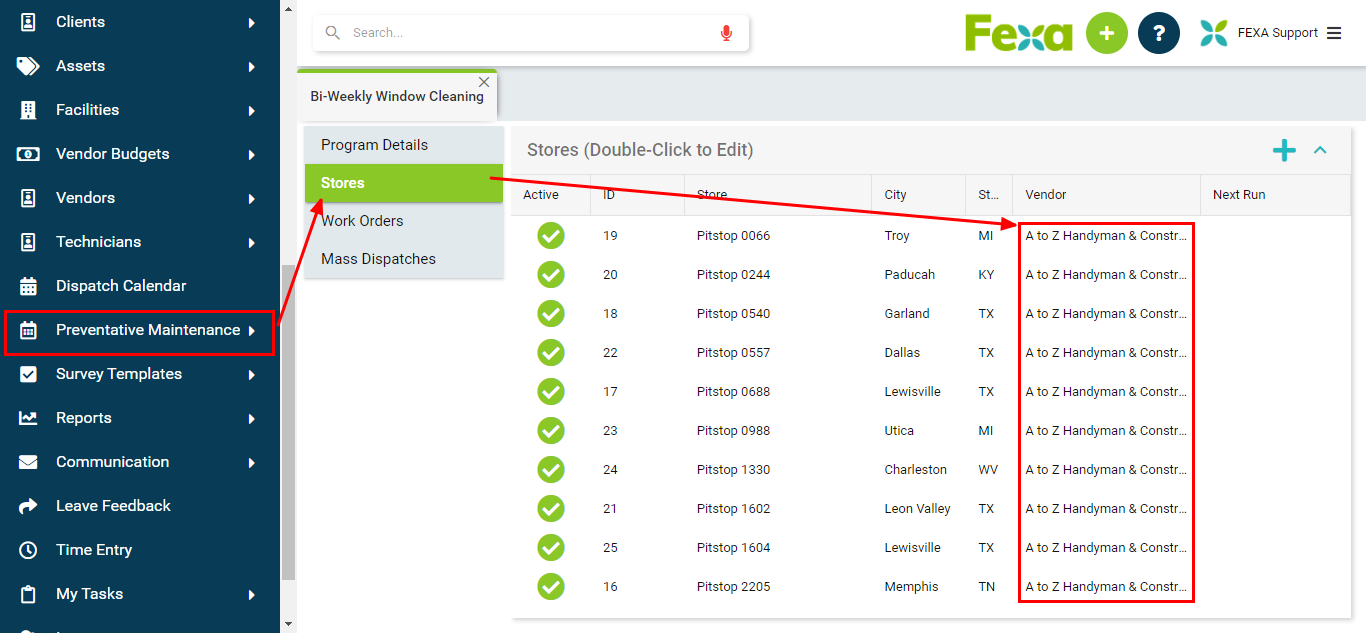Click the sidebar scrollbar down arrow
This screenshot has width=1366, height=633.
click(289, 624)
